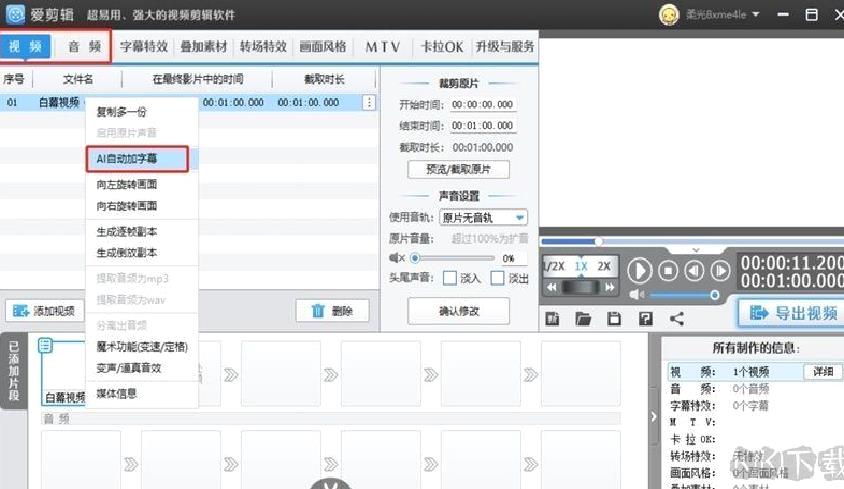Click the 原片音量 volume slider handle

415,258
